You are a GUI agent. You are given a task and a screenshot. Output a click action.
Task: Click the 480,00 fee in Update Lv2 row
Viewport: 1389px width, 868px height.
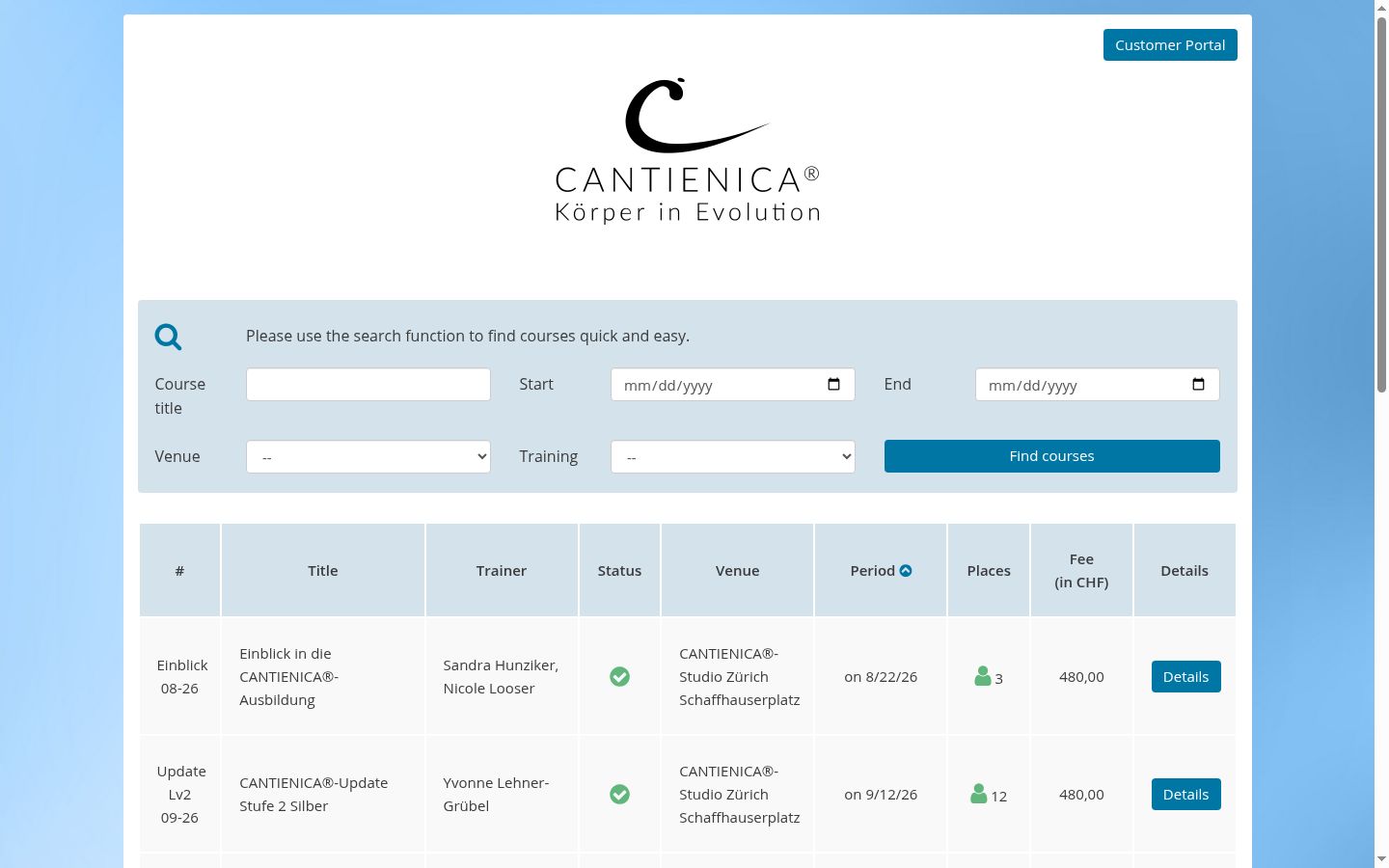(x=1081, y=795)
